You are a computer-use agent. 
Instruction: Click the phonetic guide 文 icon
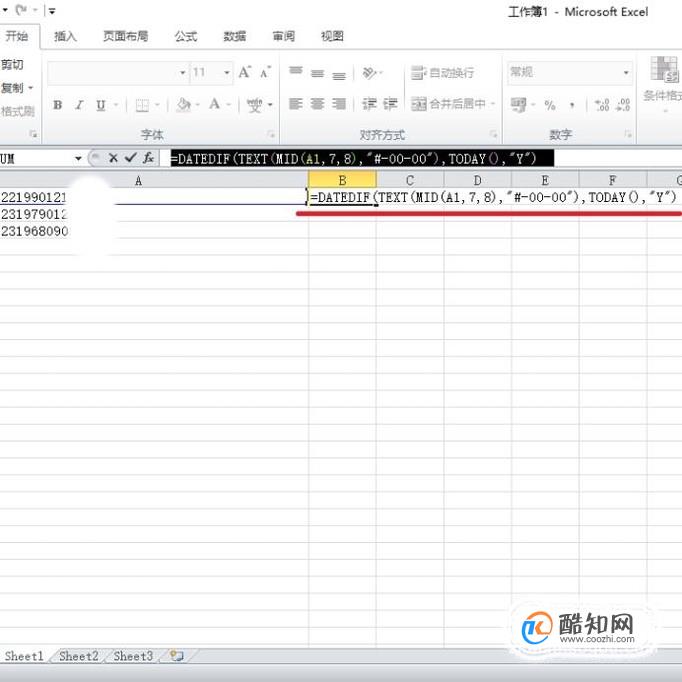(x=255, y=105)
